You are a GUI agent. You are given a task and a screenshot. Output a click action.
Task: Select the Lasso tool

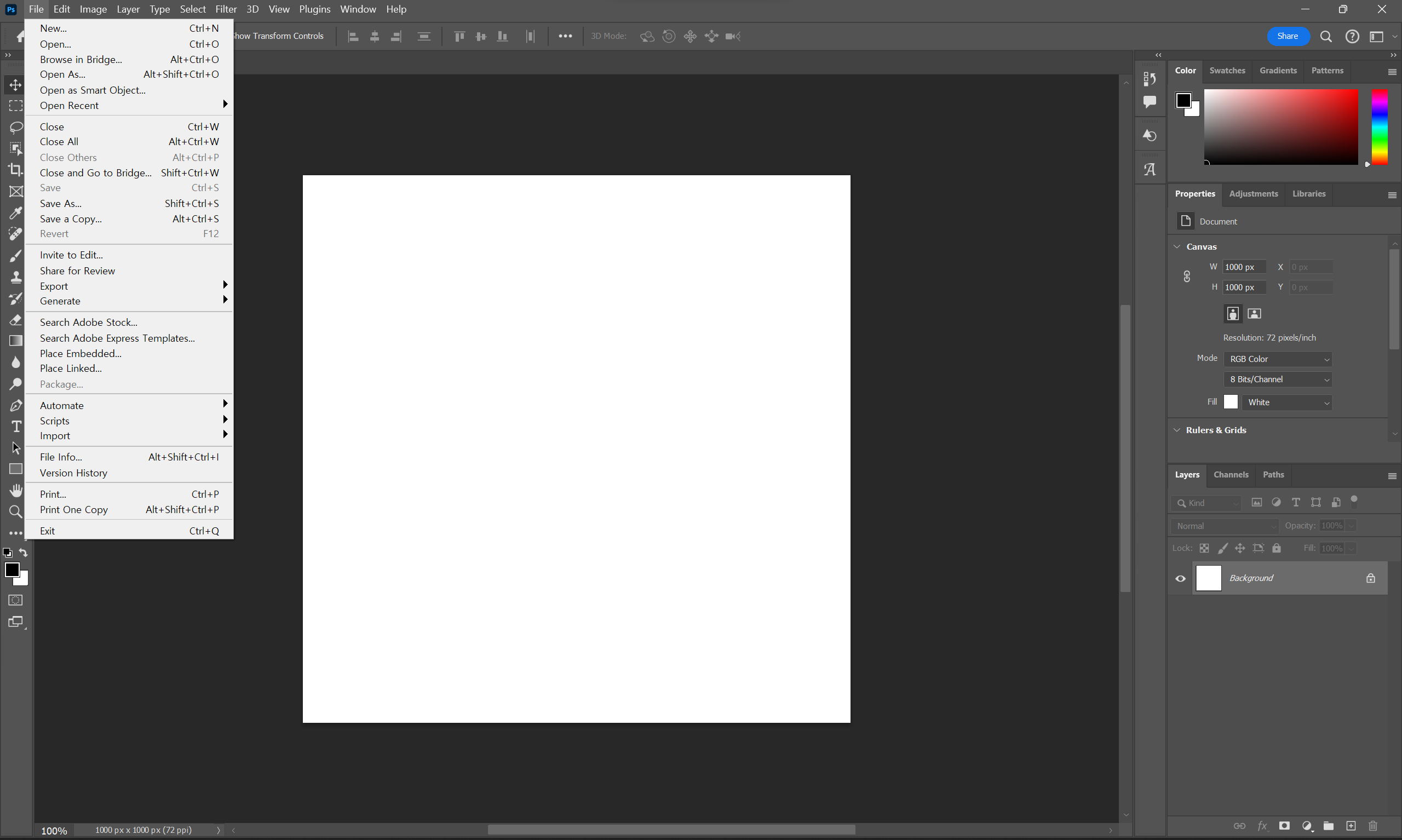[x=15, y=127]
